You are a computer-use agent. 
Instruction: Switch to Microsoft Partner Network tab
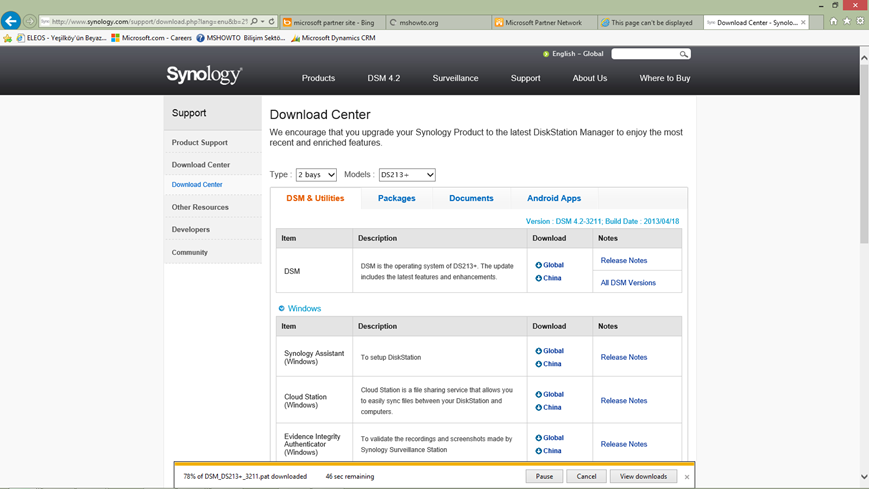pyautogui.click(x=543, y=23)
